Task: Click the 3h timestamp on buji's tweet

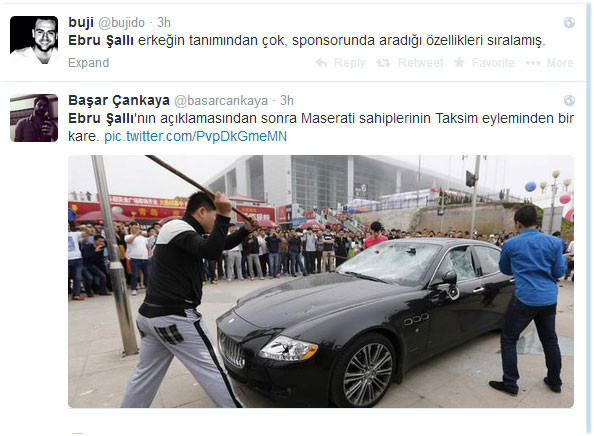Action: click(x=164, y=22)
